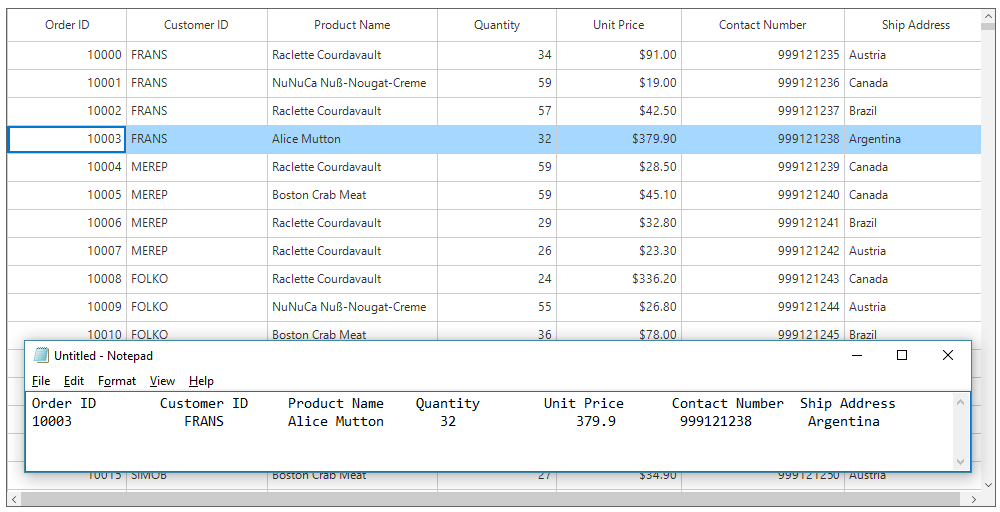
Task: Sort by the Contact Number column header
Action: pos(763,25)
